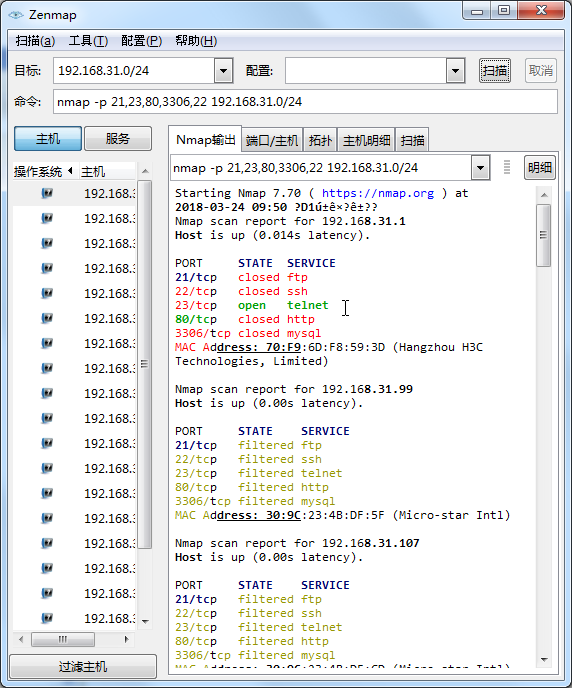The image size is (572, 688).
Task: Maximize the Zenmap window
Action: 504,11
